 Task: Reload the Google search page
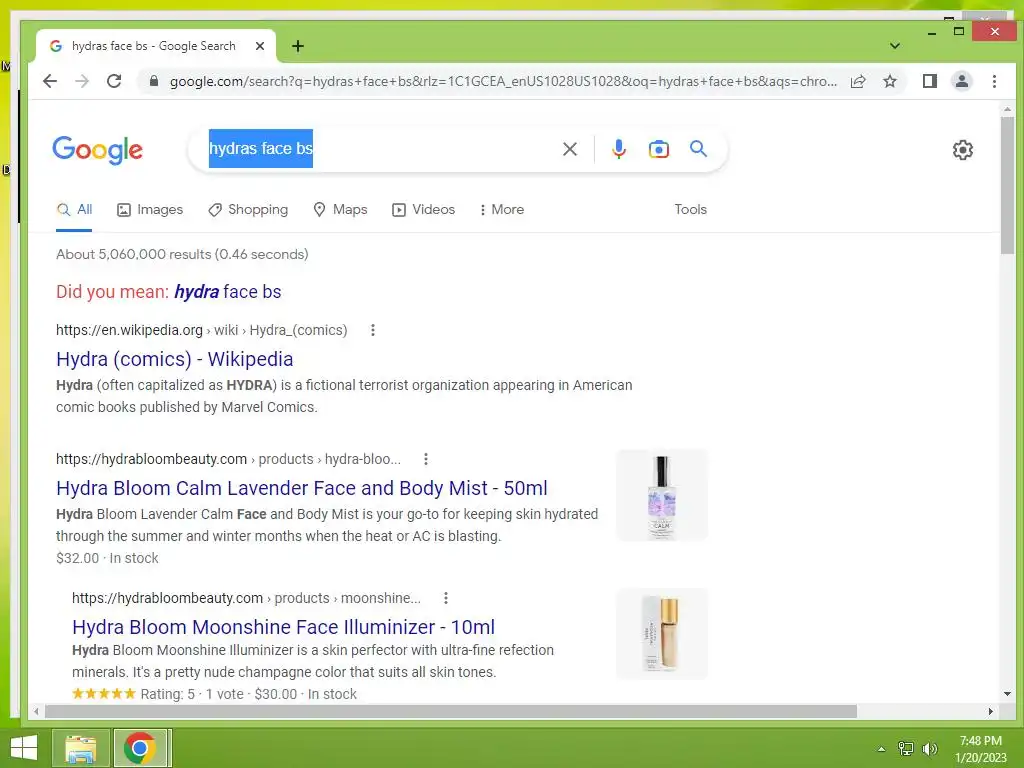coord(114,81)
